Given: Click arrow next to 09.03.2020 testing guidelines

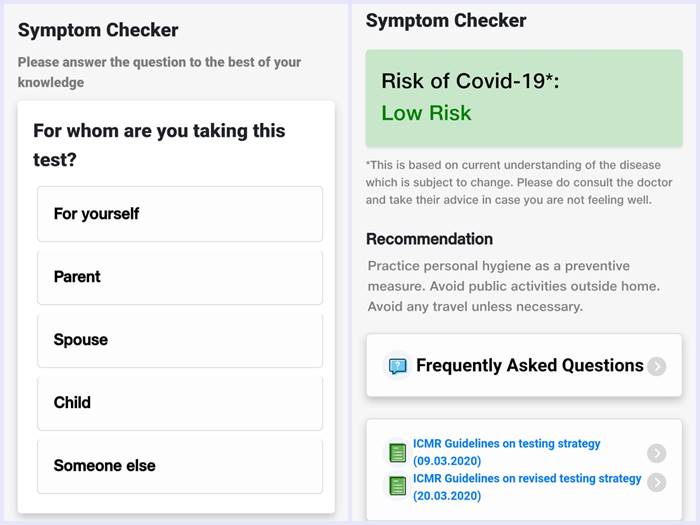Looking at the screenshot, I should point(656,453).
